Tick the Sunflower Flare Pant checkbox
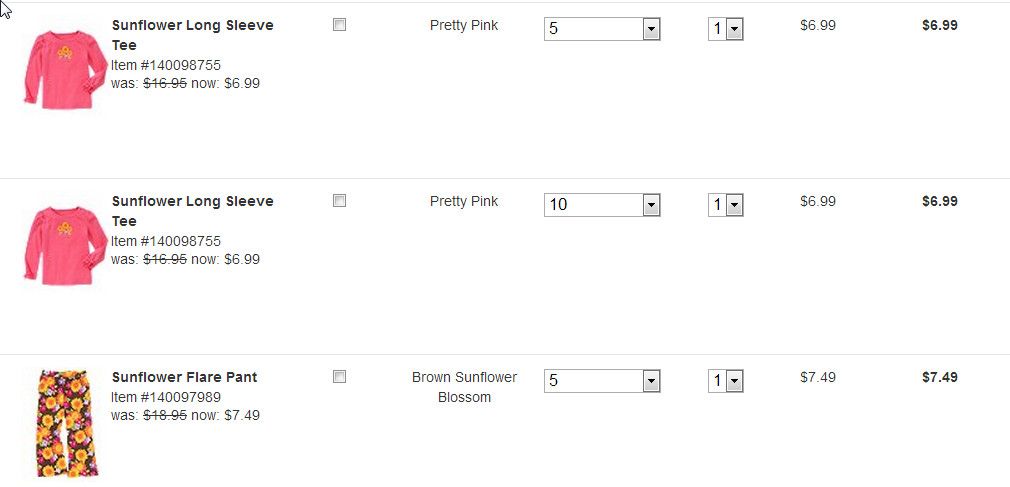 pyautogui.click(x=339, y=377)
